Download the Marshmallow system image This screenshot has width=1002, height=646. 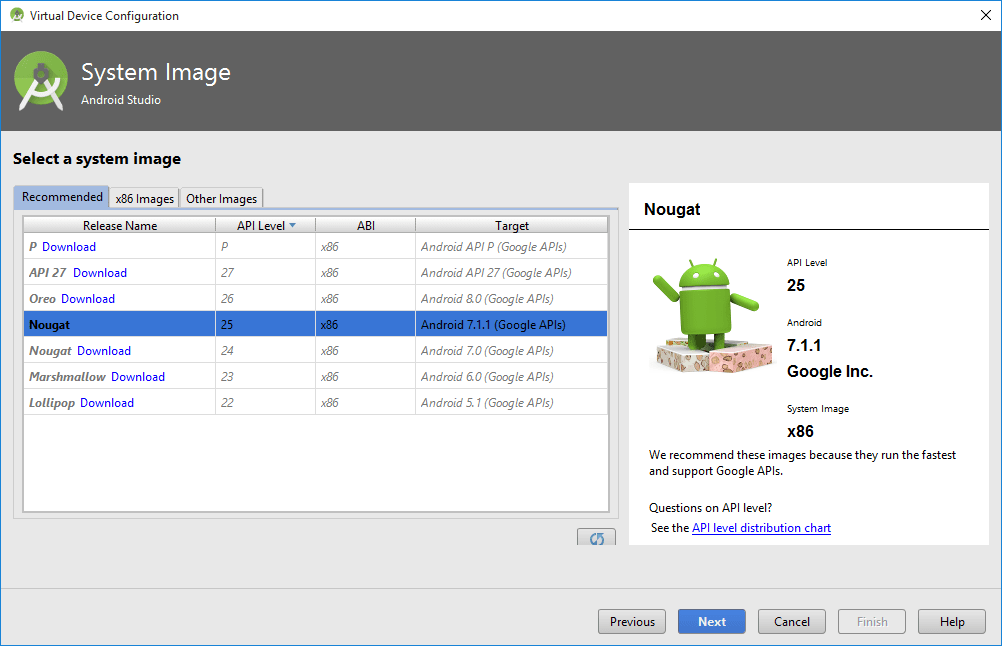pos(138,377)
